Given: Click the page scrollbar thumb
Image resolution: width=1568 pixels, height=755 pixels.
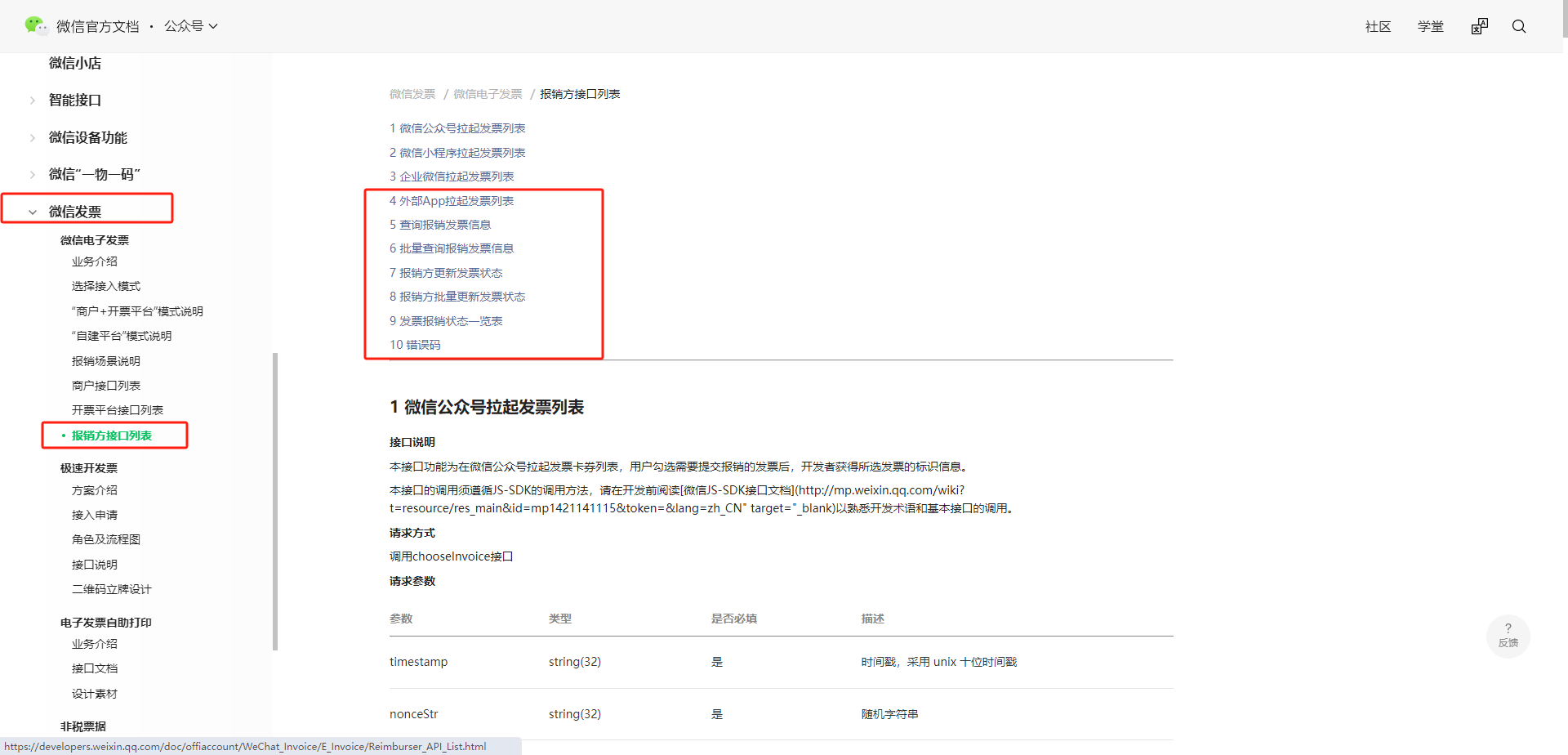Looking at the screenshot, I should (x=1564, y=20).
